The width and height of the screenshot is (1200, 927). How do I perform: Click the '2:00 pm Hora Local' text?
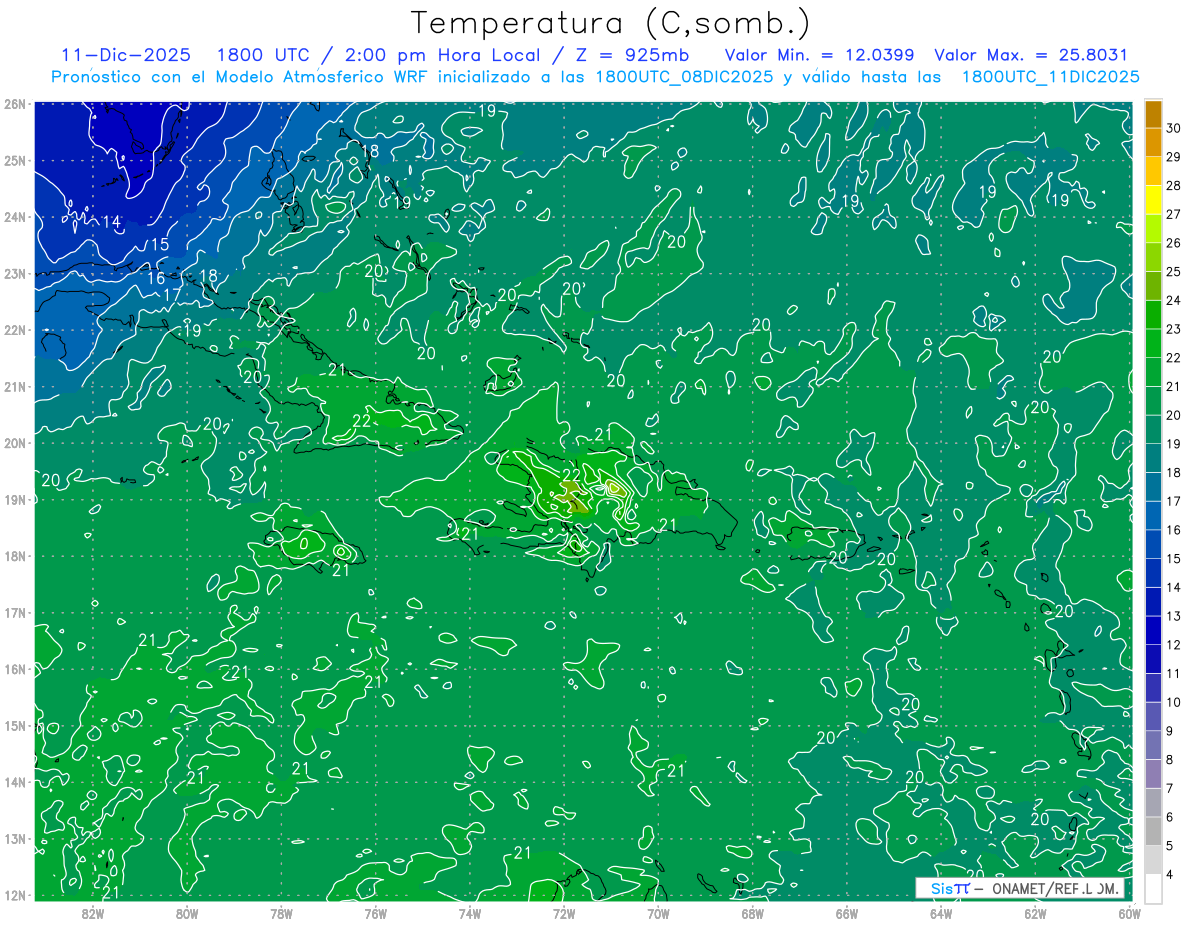[442, 55]
